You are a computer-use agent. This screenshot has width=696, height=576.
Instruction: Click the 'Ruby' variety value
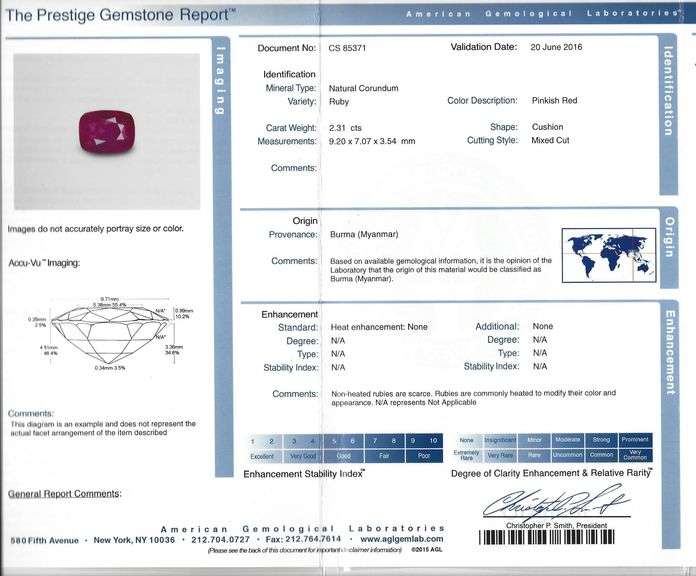(x=339, y=102)
